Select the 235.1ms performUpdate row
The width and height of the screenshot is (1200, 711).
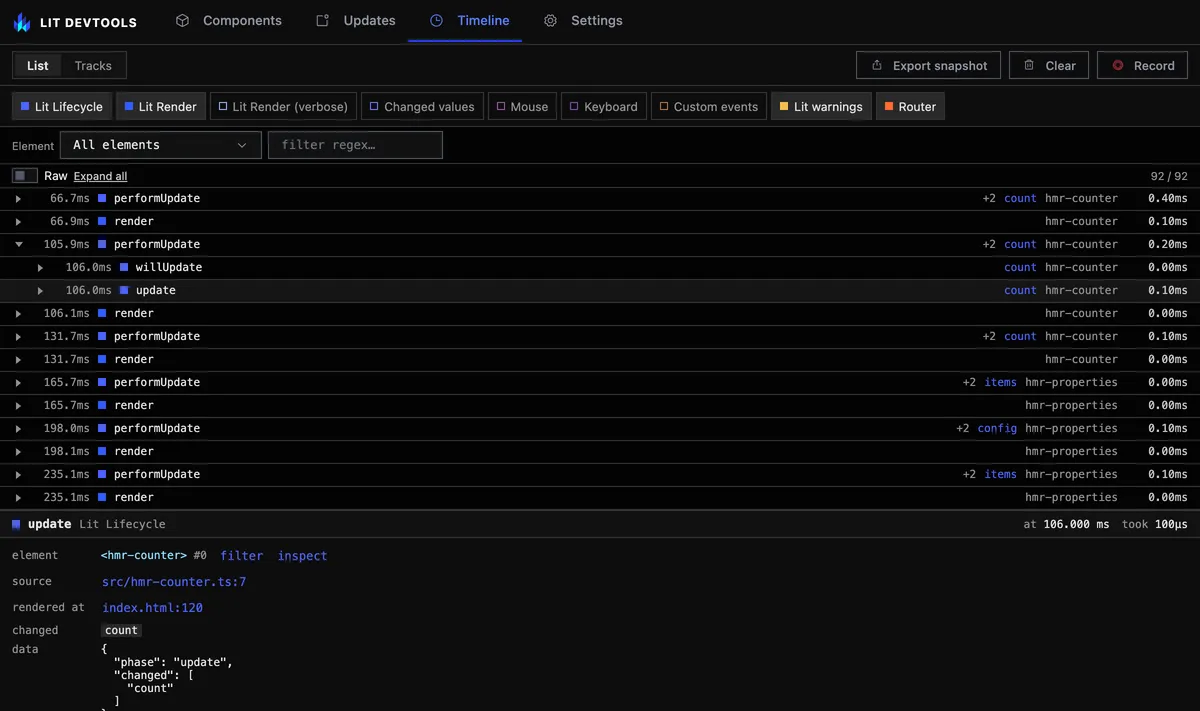(600, 475)
